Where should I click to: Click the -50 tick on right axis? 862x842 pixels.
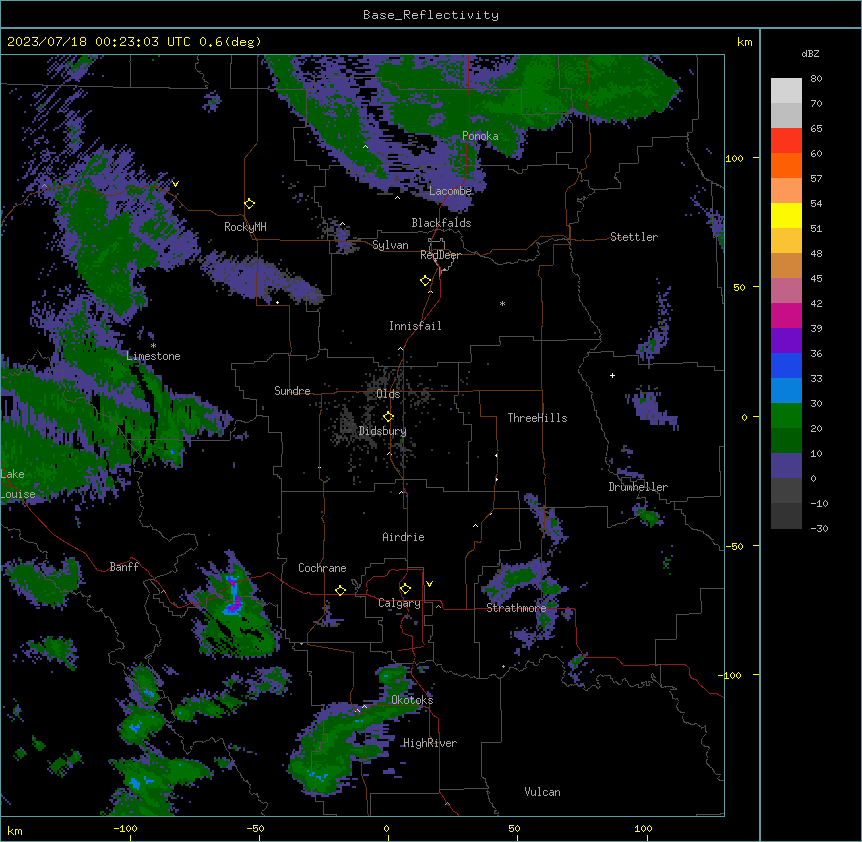click(x=734, y=546)
